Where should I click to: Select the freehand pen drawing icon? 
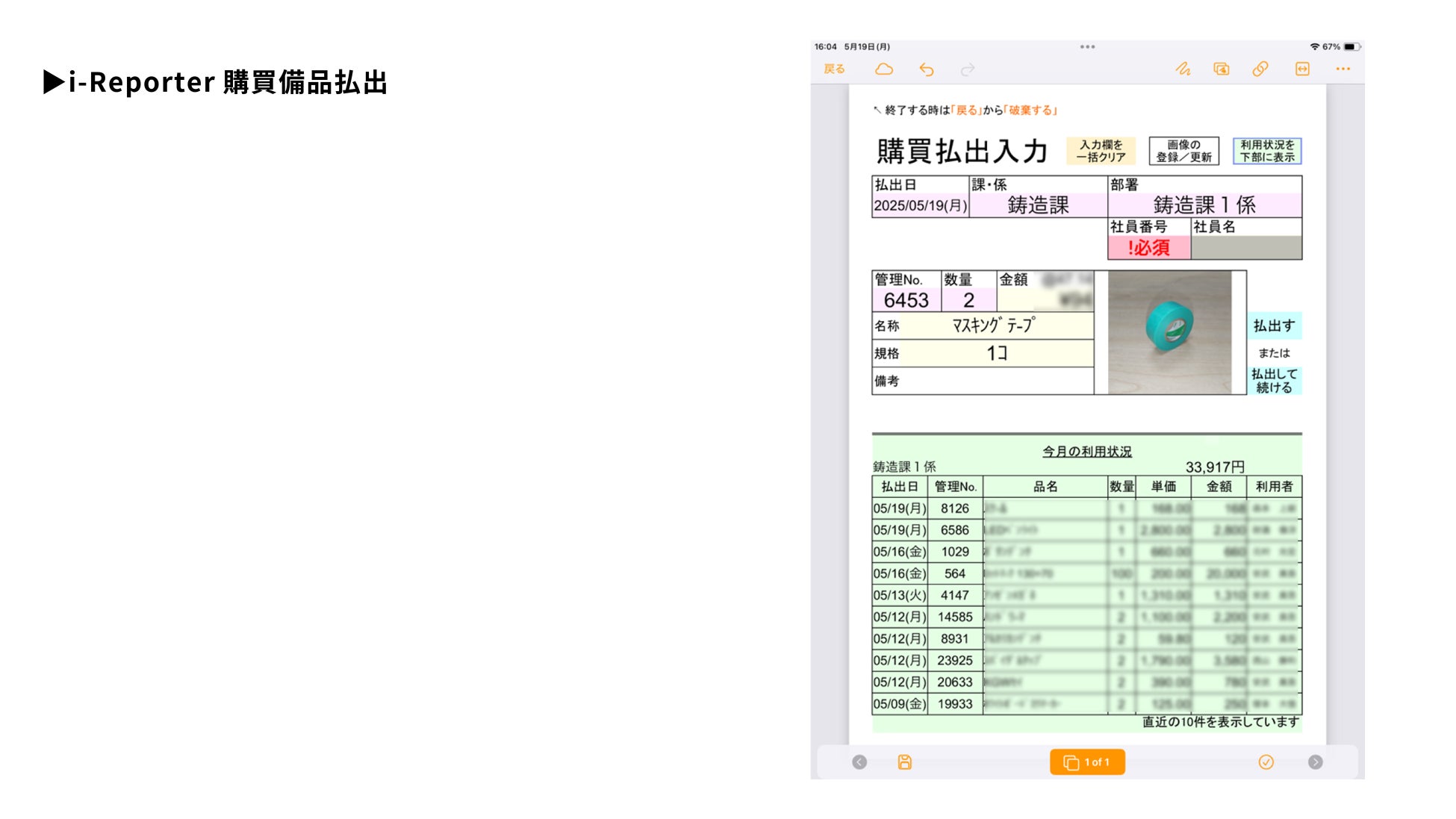click(x=1183, y=69)
